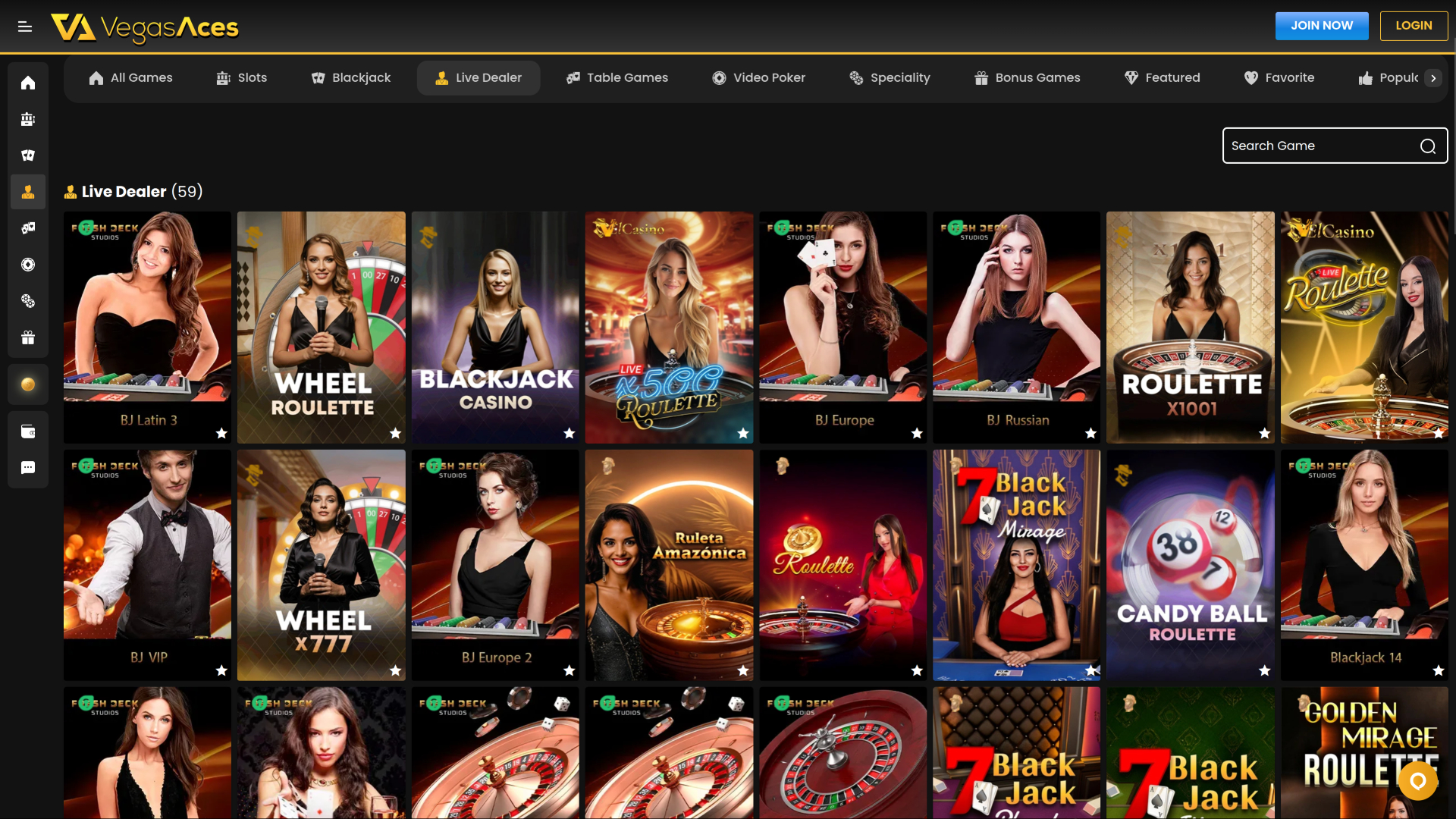
Task: Open the hamburger menu next to the logo
Action: pyautogui.click(x=24, y=26)
